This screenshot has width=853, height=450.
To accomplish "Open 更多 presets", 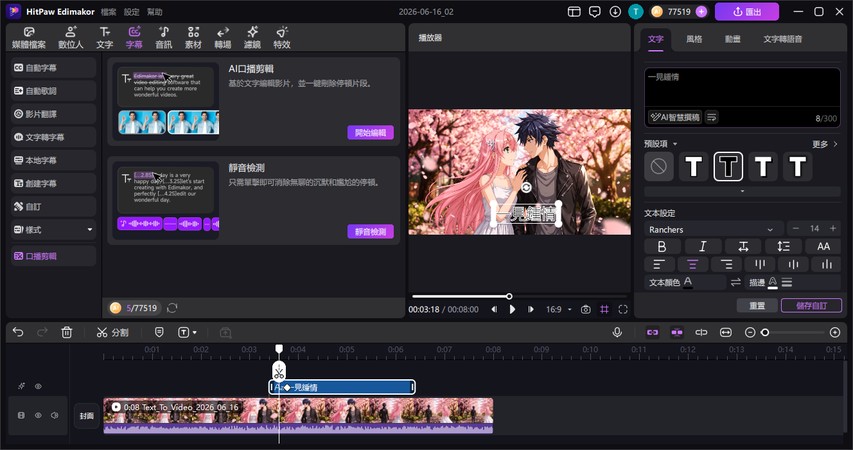I will (x=825, y=144).
